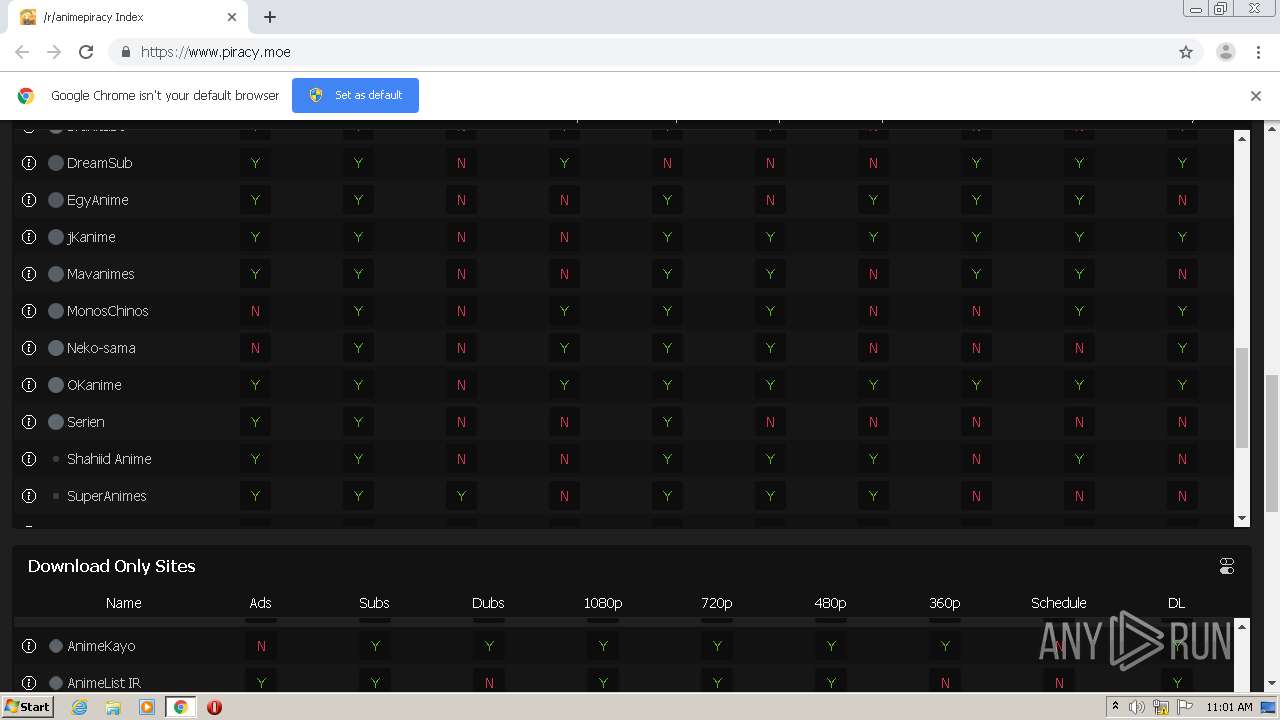Open the AnimeKayo site link

tap(101, 646)
